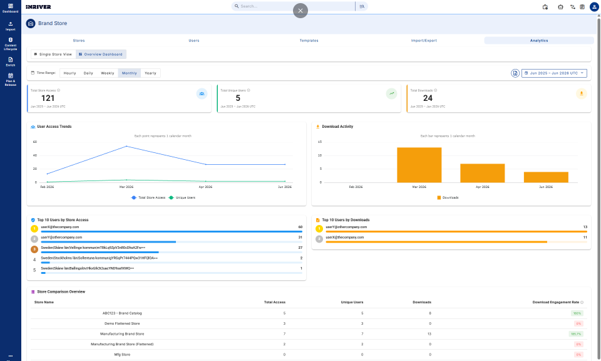Open Import from the left sidebar
The width and height of the screenshot is (601, 361).
[x=10, y=26]
